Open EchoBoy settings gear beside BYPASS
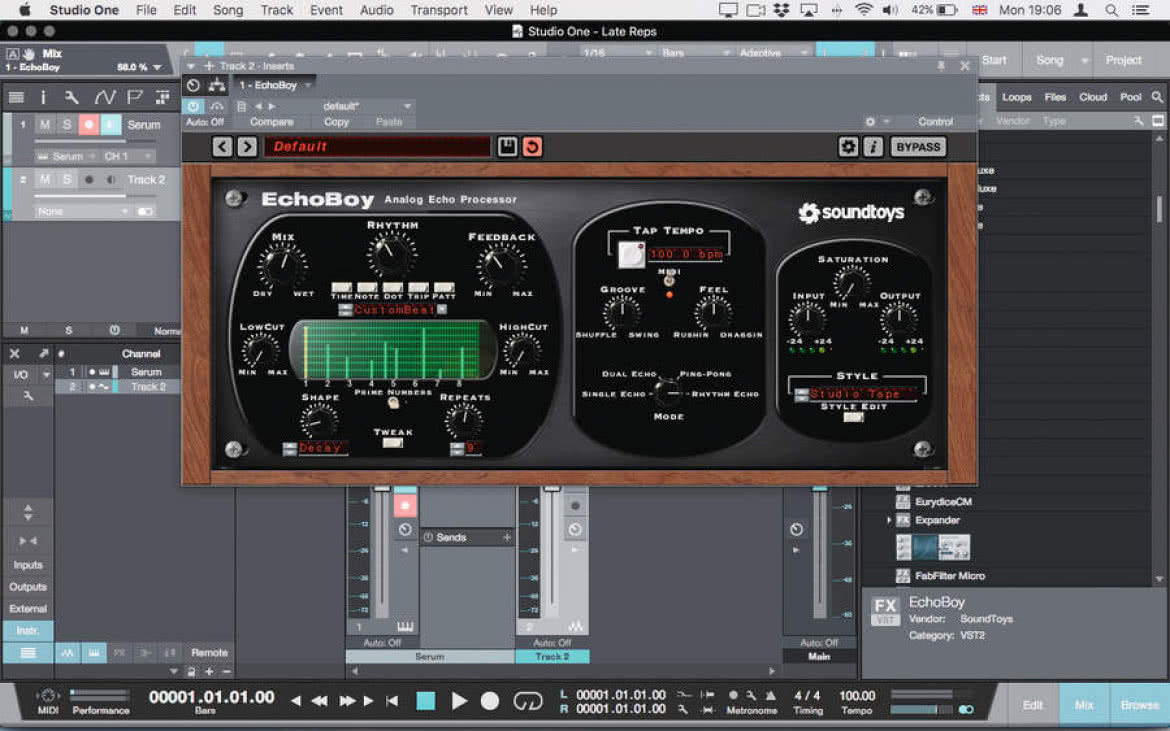Image resolution: width=1170 pixels, height=731 pixels. (848, 147)
